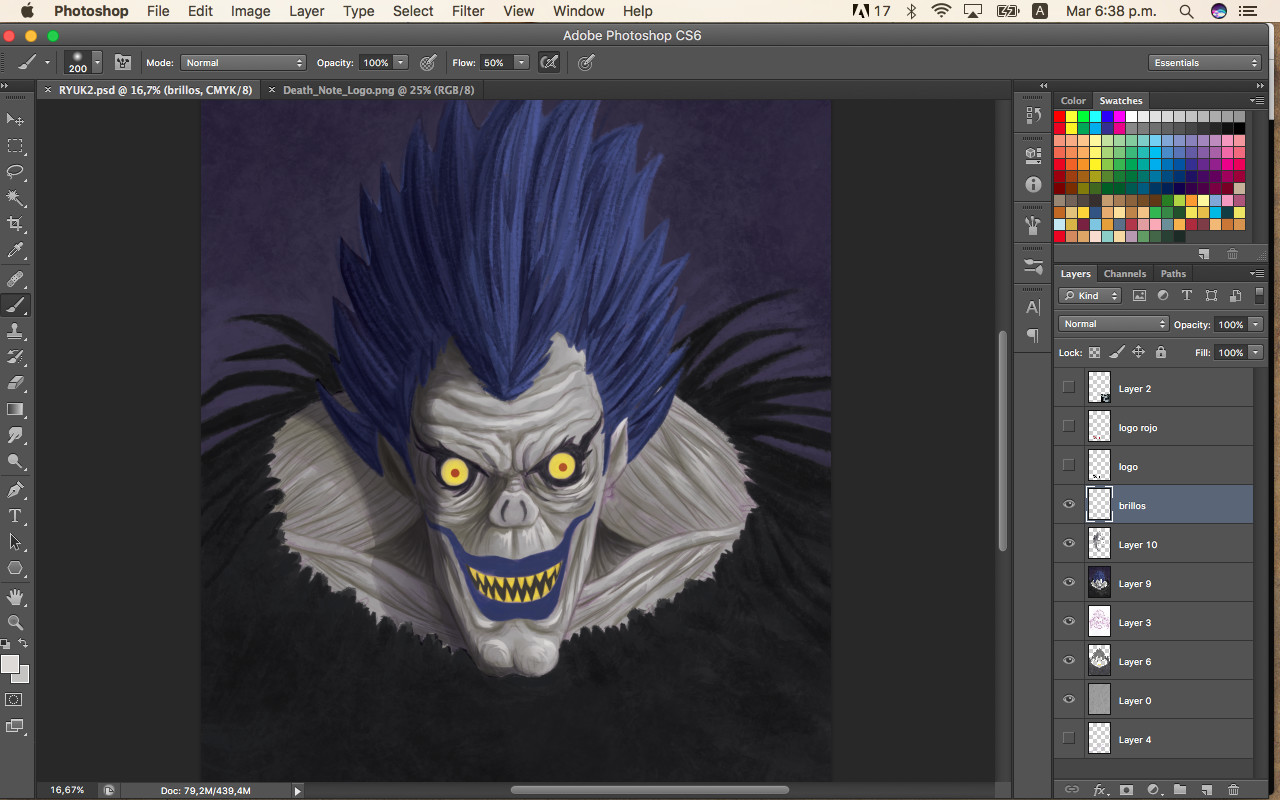
Task: Open the Brush panel toggle icon
Action: [123, 62]
